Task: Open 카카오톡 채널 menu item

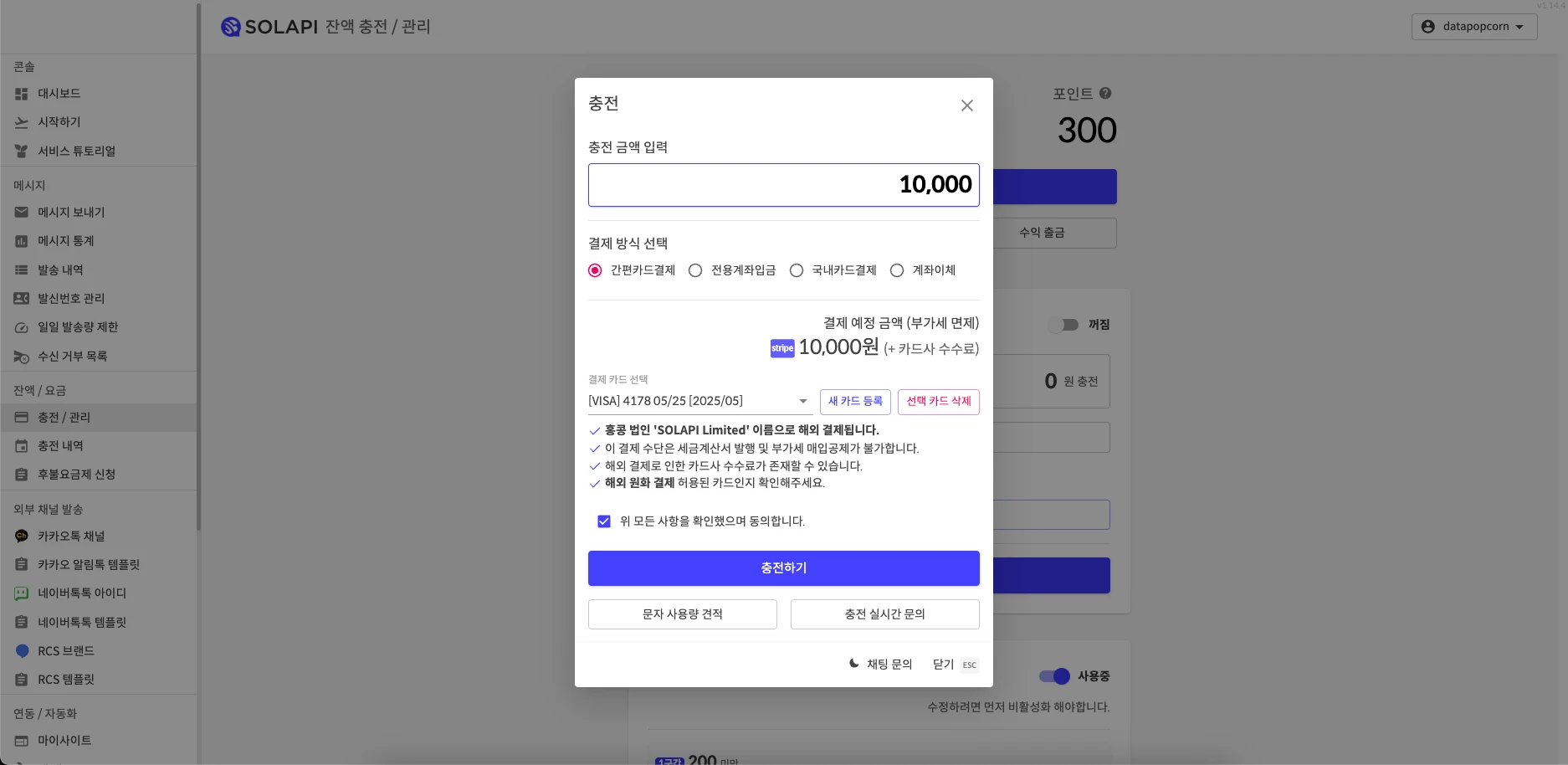Action: coord(98,537)
